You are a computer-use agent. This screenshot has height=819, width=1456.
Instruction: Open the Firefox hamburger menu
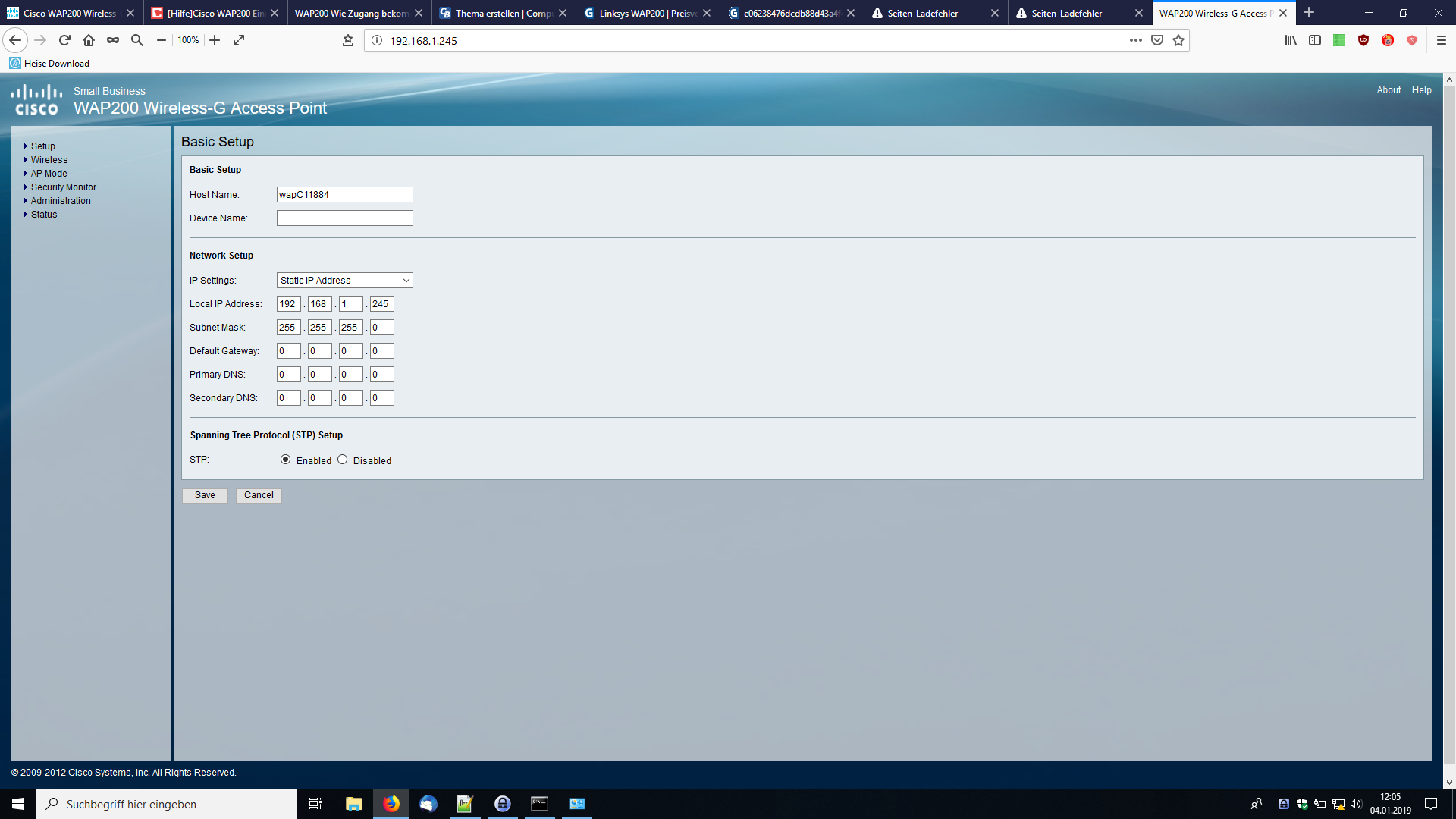[x=1442, y=40]
